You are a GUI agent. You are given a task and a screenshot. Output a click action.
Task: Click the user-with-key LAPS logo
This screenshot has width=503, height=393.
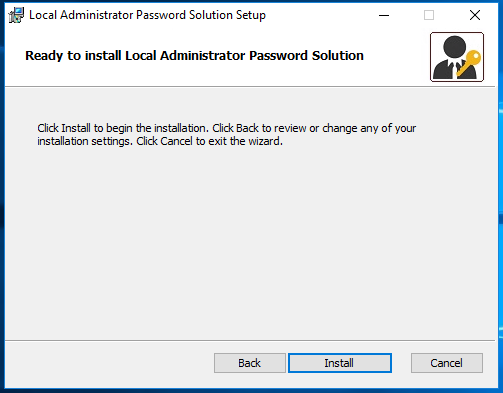coord(457,57)
